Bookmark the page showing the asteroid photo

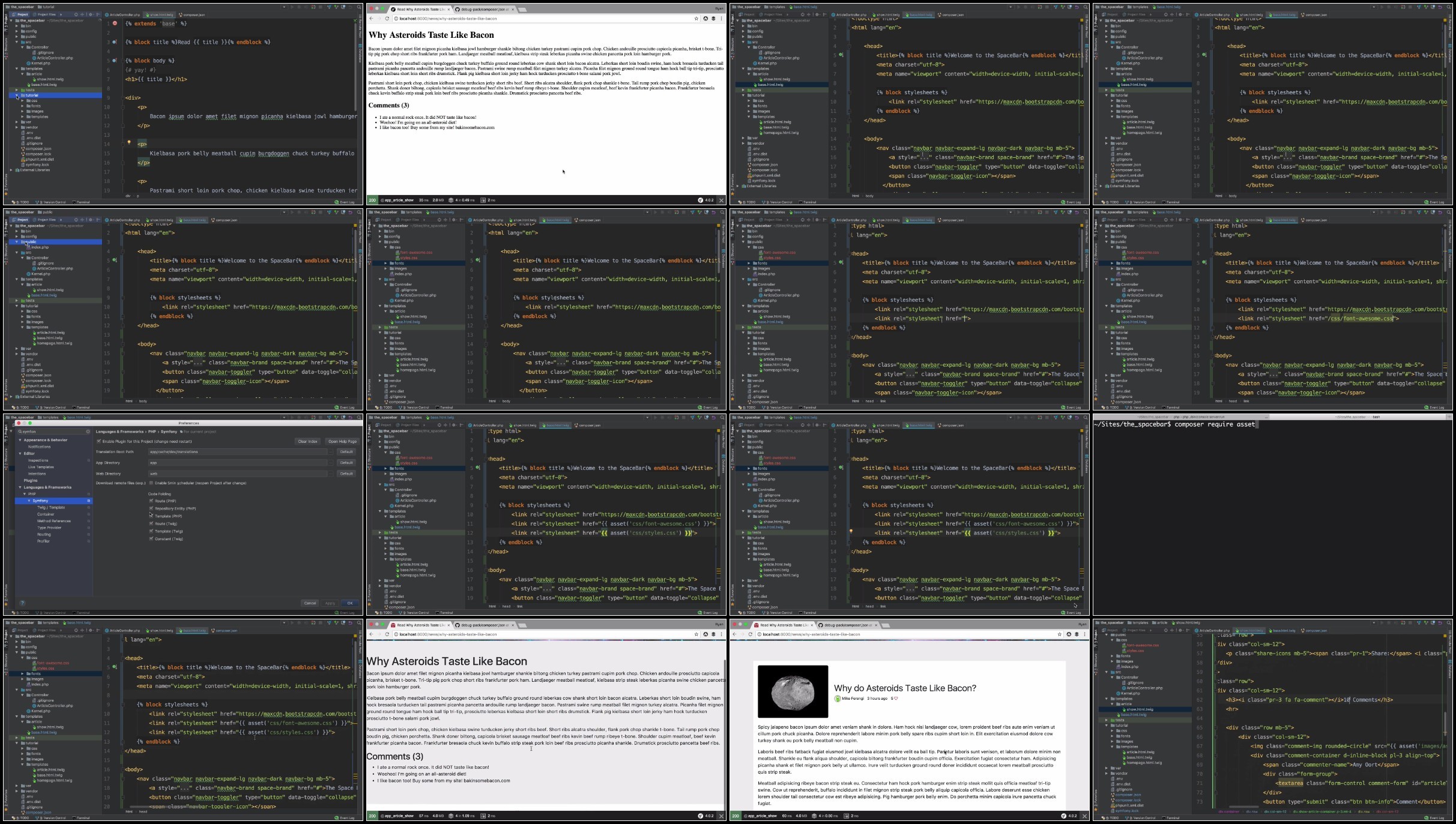1059,634
